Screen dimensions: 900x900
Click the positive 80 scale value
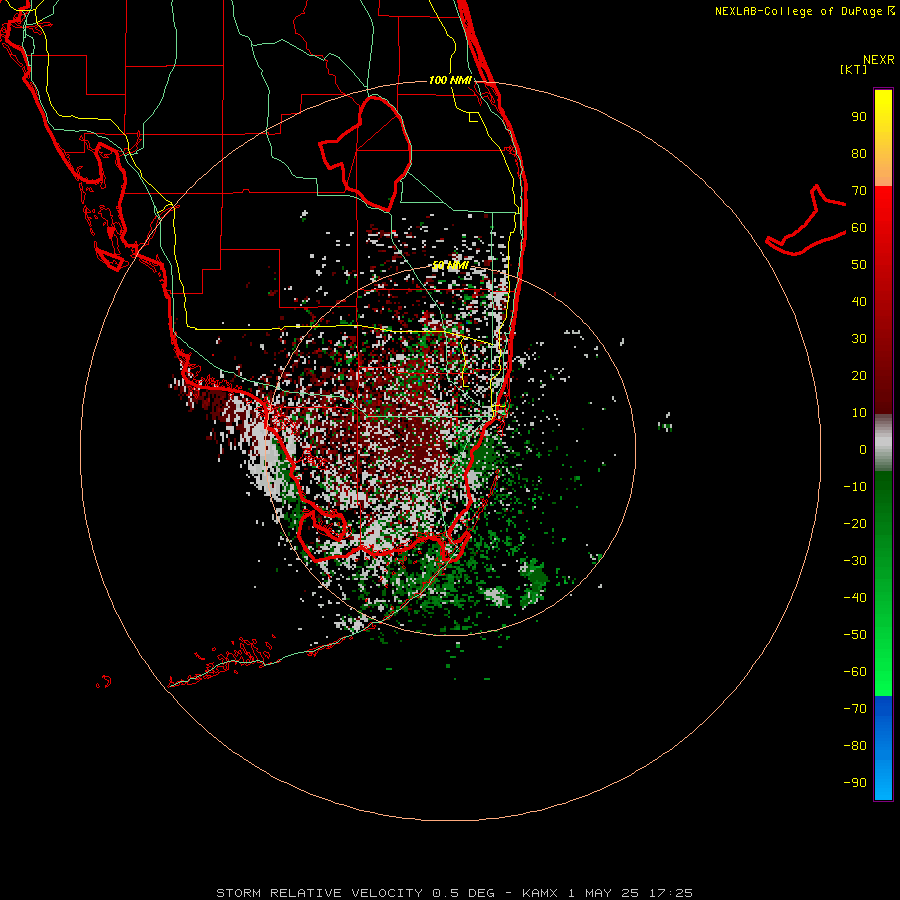(859, 154)
